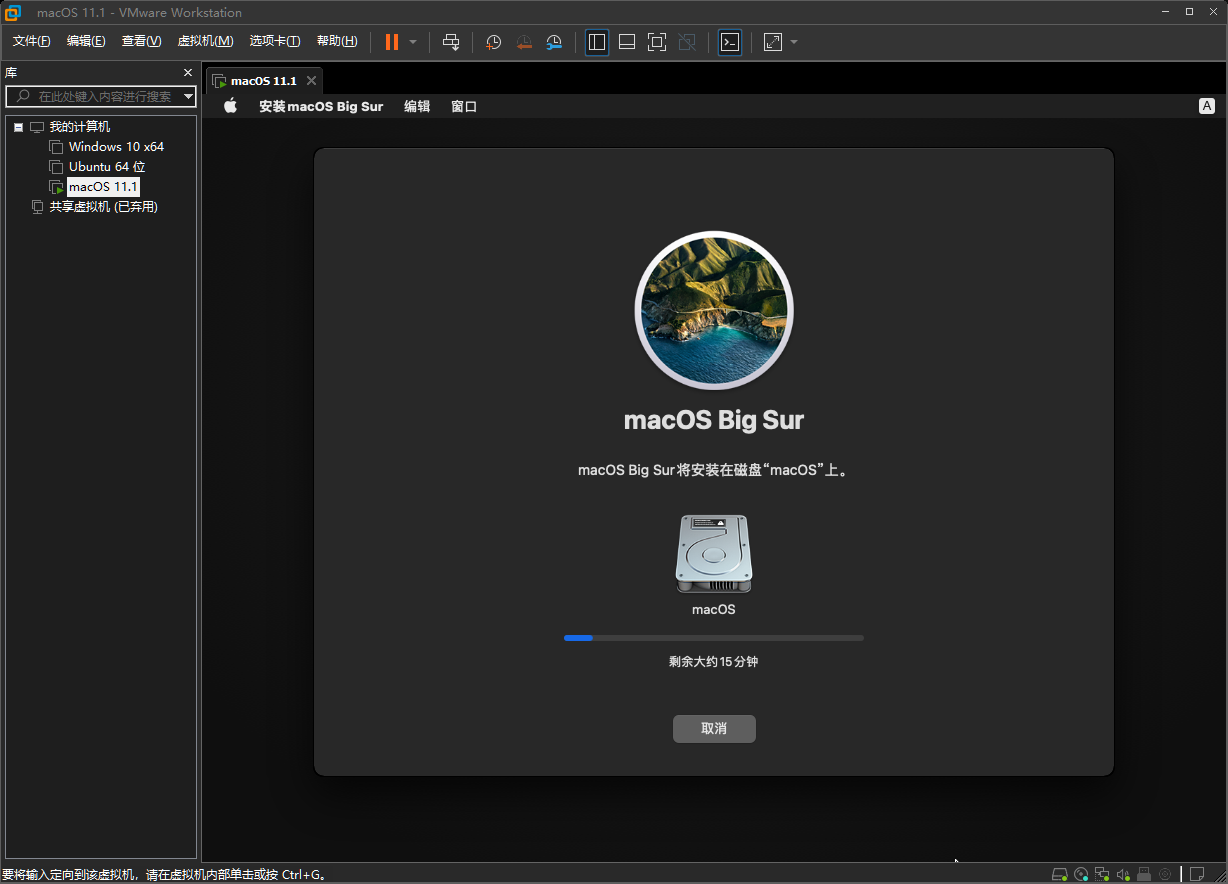Click the network adapter status bar icon
This screenshot has width=1228, height=884.
pyautogui.click(x=1102, y=874)
